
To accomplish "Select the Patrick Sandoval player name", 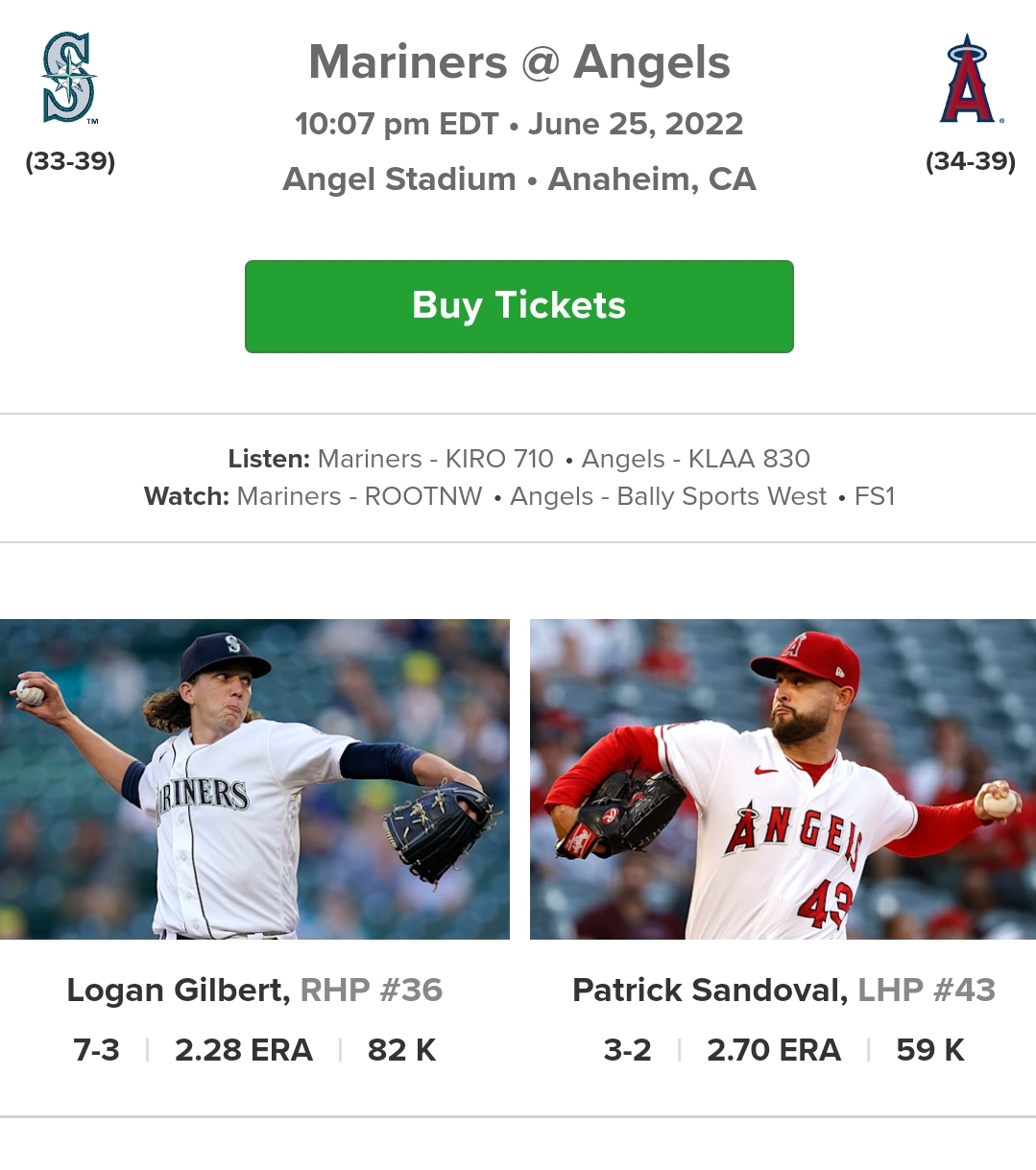I will pos(709,990).
